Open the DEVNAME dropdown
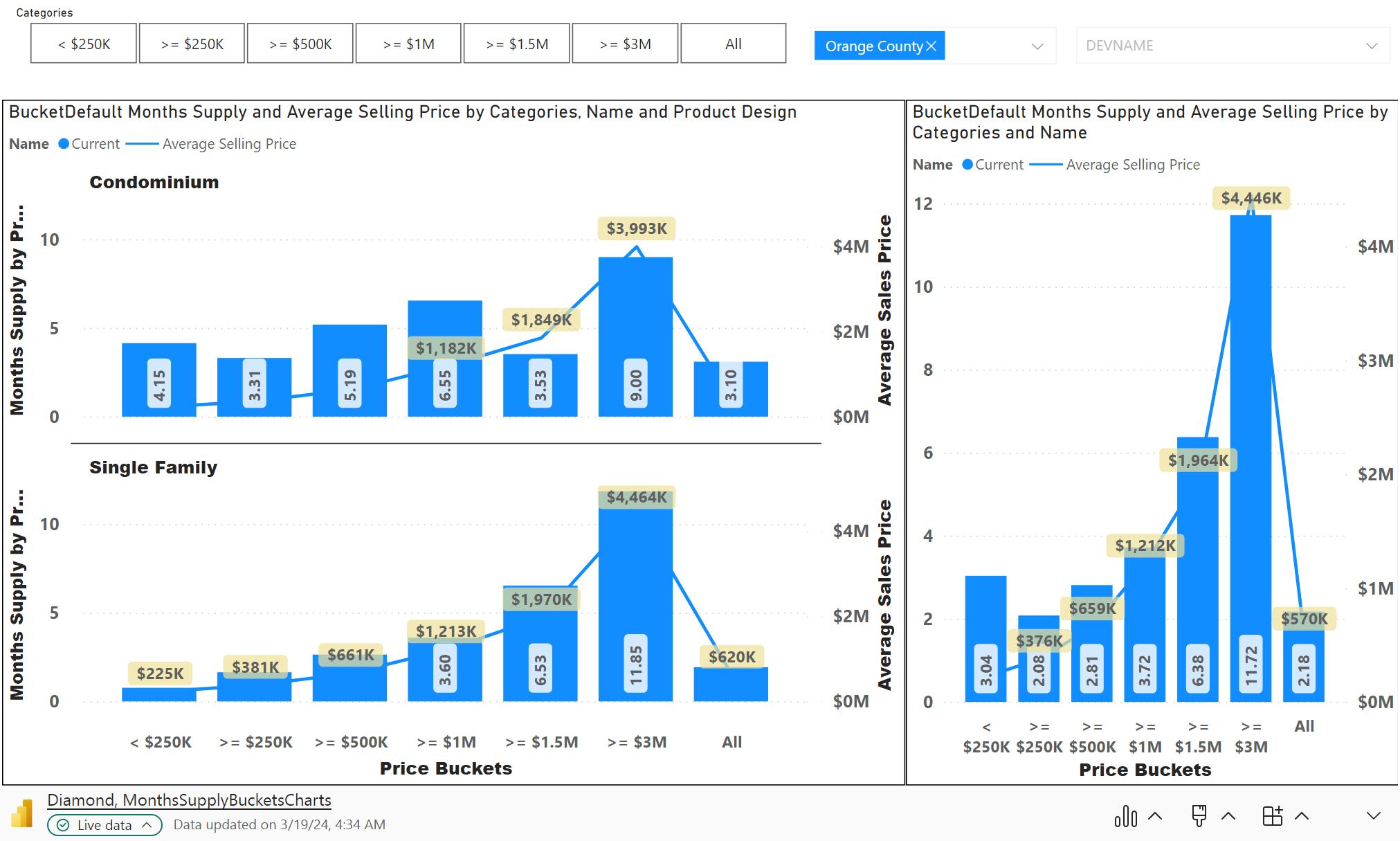The image size is (1400, 841). 1233,46
